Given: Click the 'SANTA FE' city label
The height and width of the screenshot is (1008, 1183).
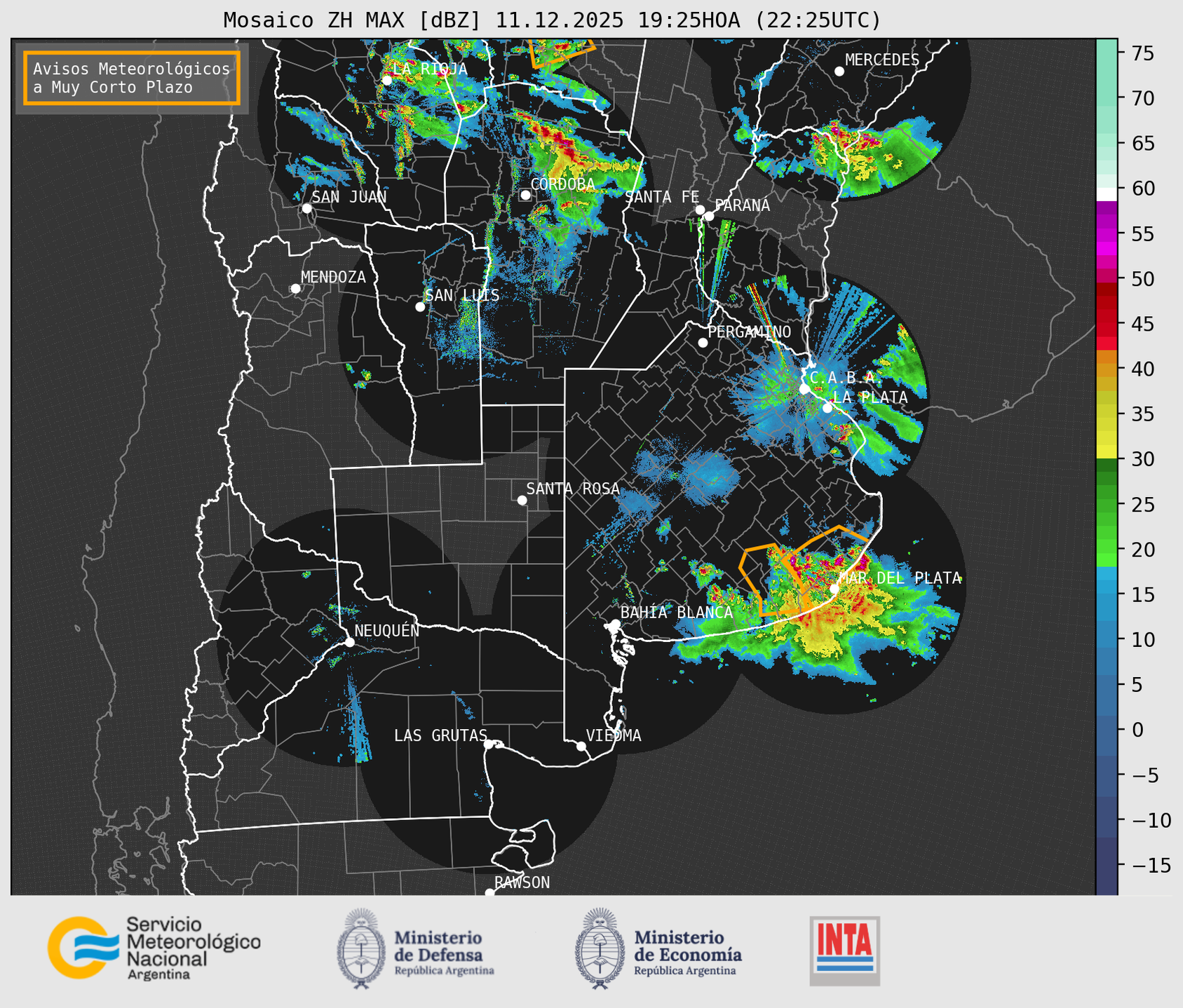Looking at the screenshot, I should tap(662, 197).
